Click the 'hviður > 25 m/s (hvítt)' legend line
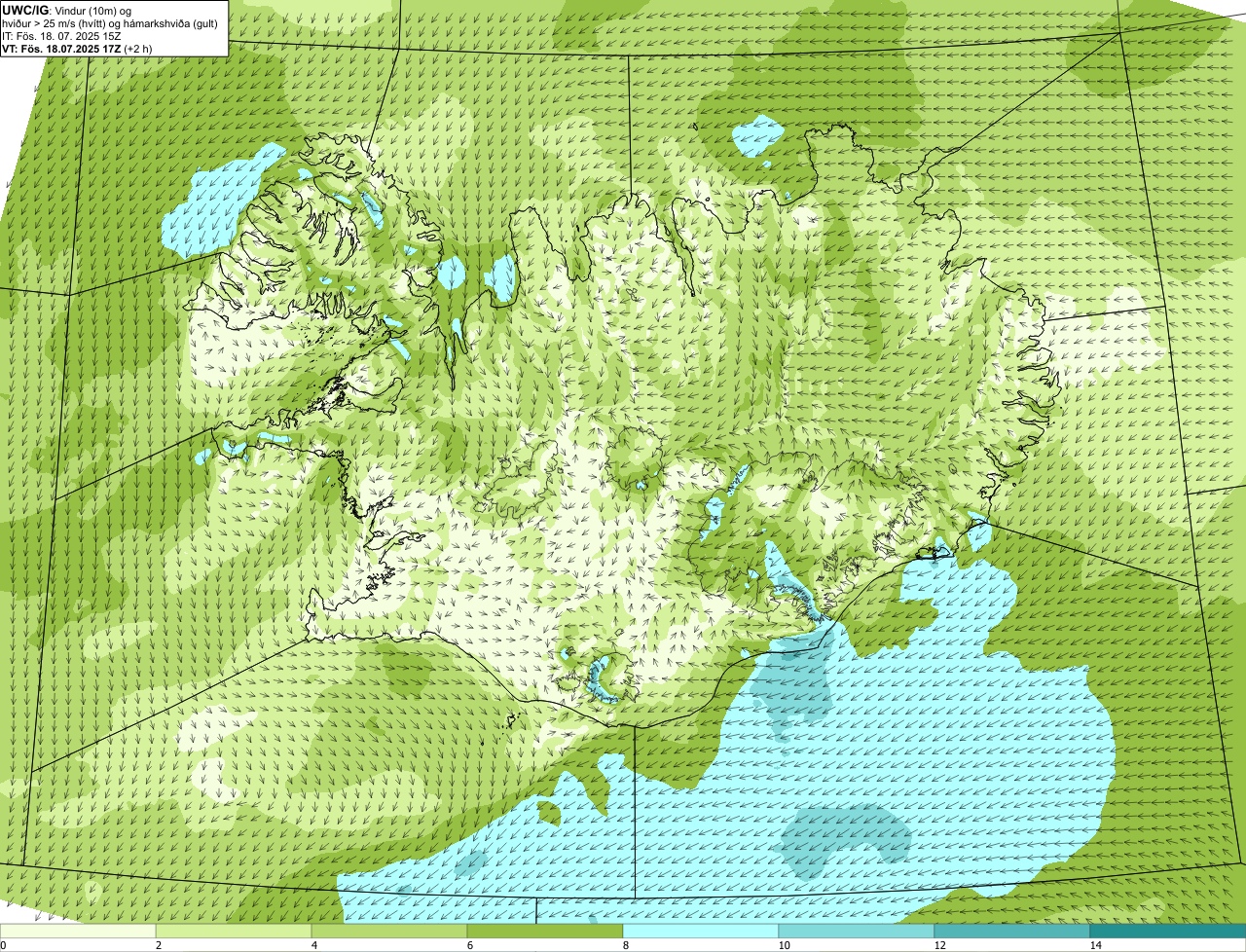Image resolution: width=1246 pixels, height=952 pixels. [112, 23]
